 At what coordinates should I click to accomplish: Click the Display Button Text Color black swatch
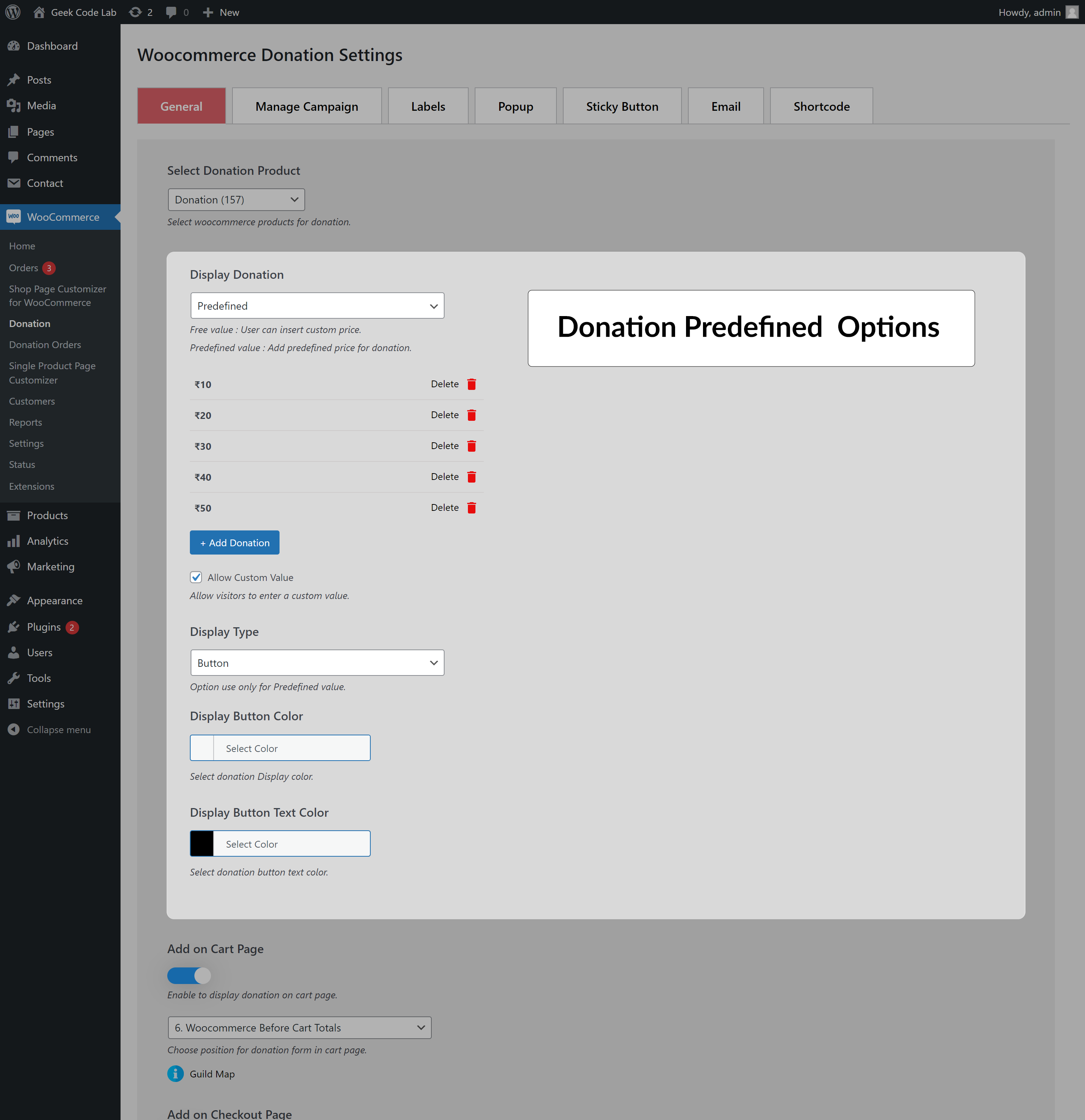[202, 843]
